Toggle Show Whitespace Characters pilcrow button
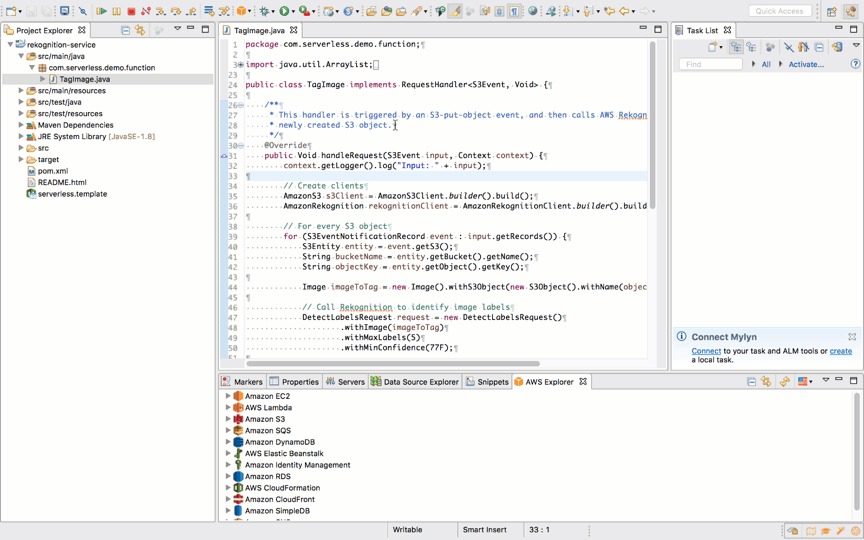 pos(514,11)
